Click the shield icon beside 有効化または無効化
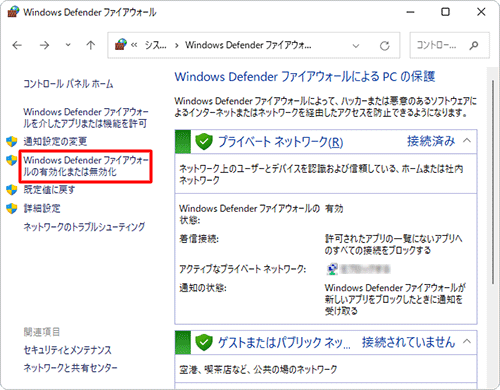This screenshot has width=500, height=390. tap(12, 160)
